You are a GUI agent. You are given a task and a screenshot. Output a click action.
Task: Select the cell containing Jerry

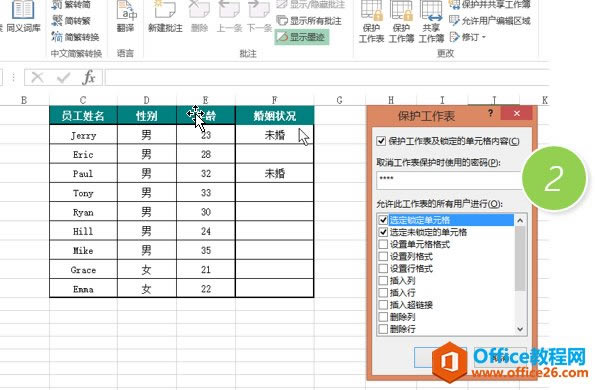click(83, 135)
